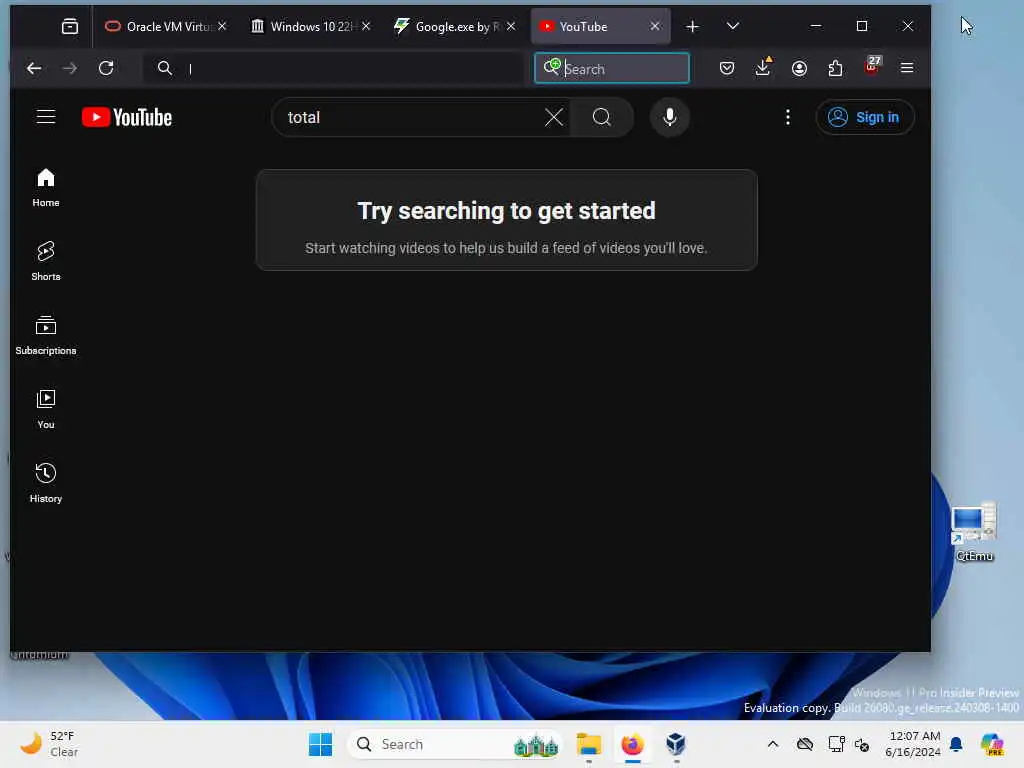Reload the page with refresh button
The width and height of the screenshot is (1024, 768).
(106, 69)
